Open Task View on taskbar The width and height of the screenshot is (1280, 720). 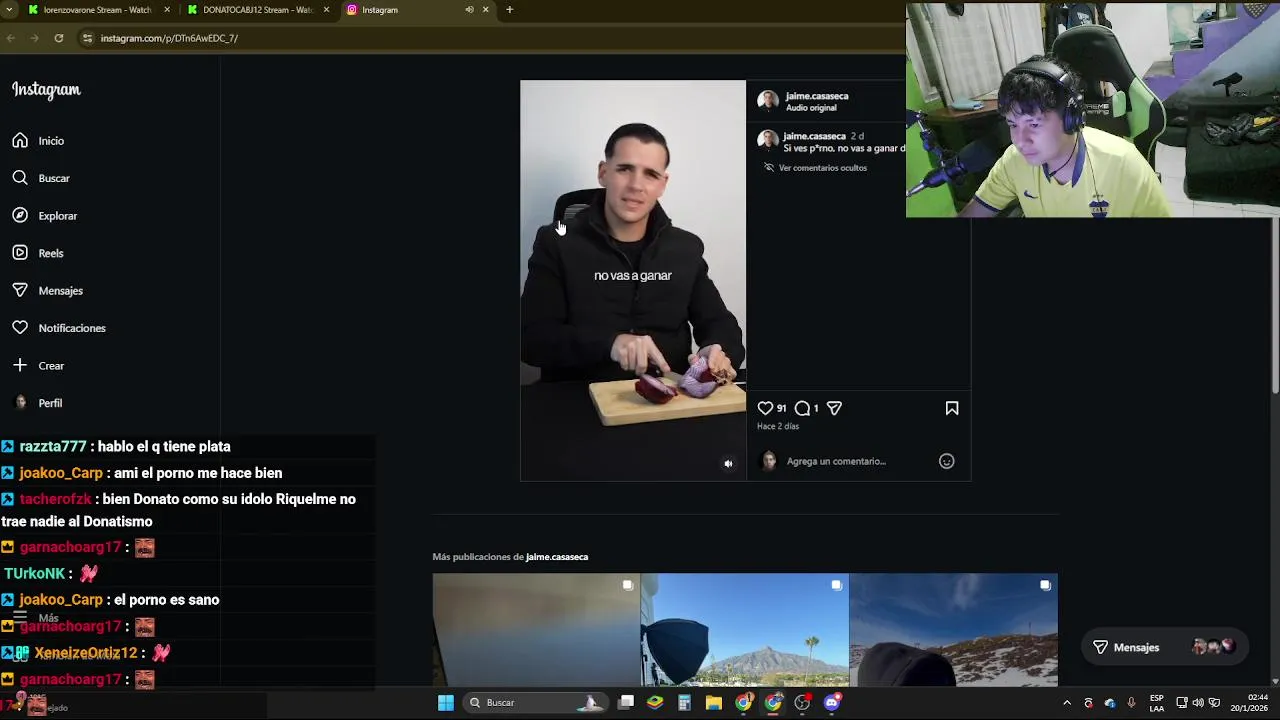[x=626, y=703]
